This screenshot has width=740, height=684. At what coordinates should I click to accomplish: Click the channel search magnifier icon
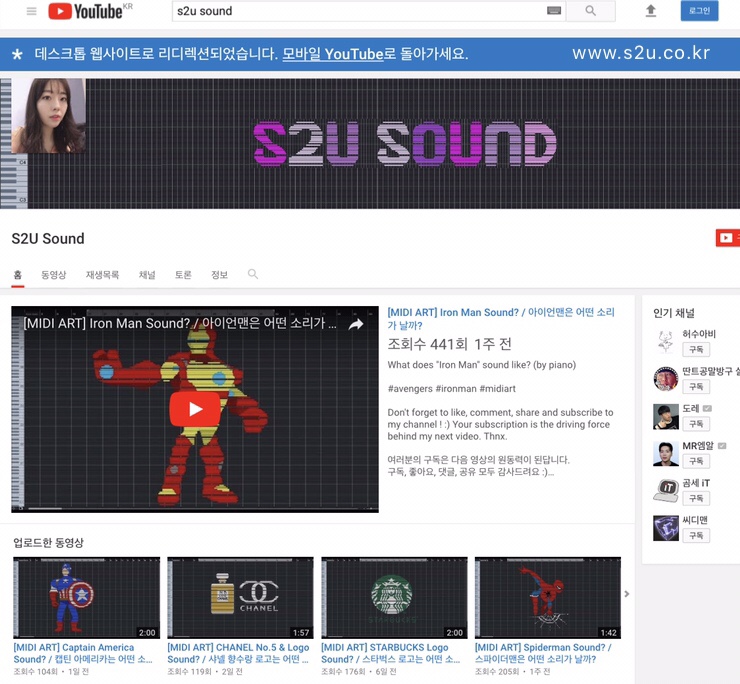253,274
